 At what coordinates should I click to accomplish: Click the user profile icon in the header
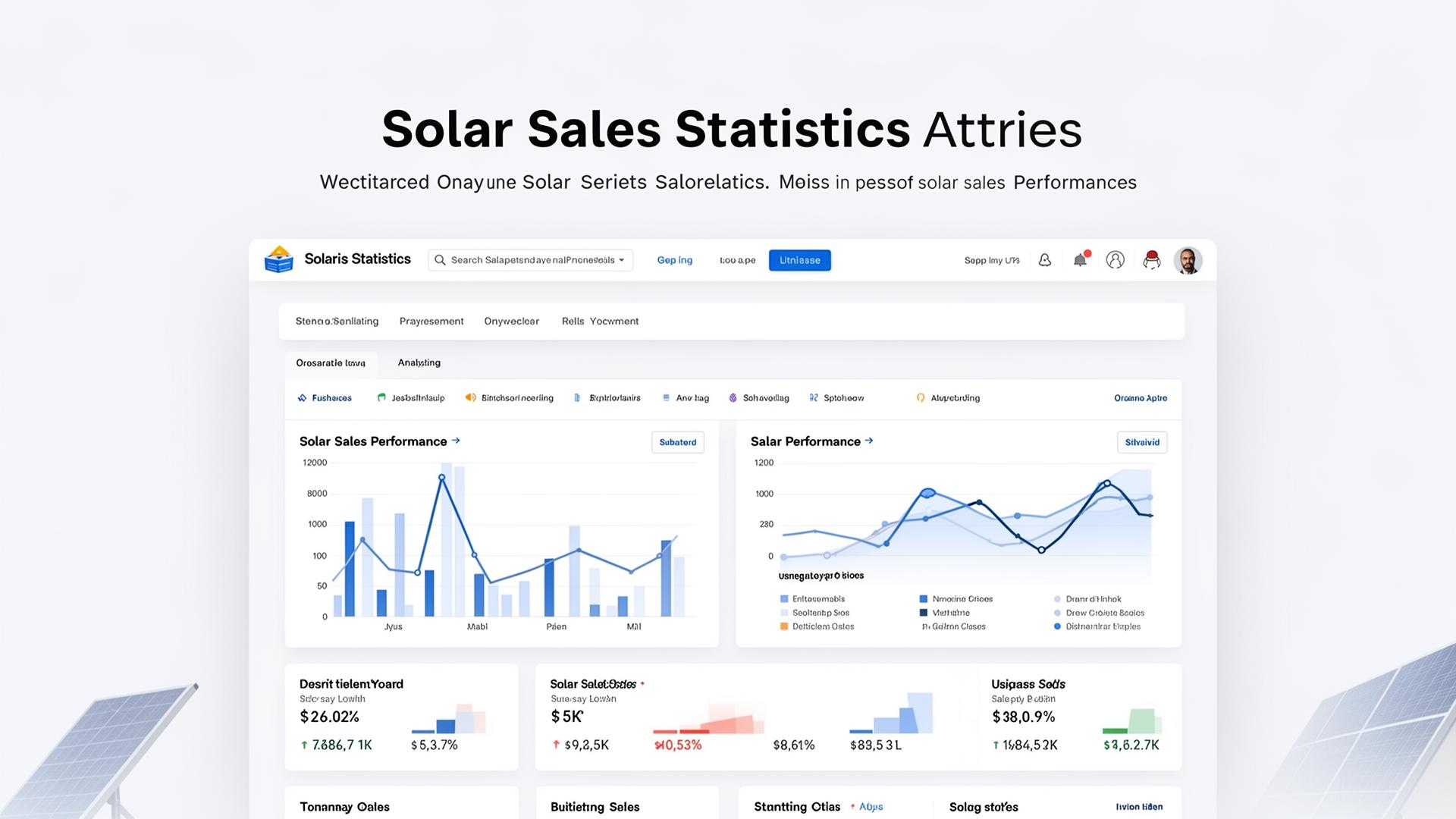(1115, 260)
